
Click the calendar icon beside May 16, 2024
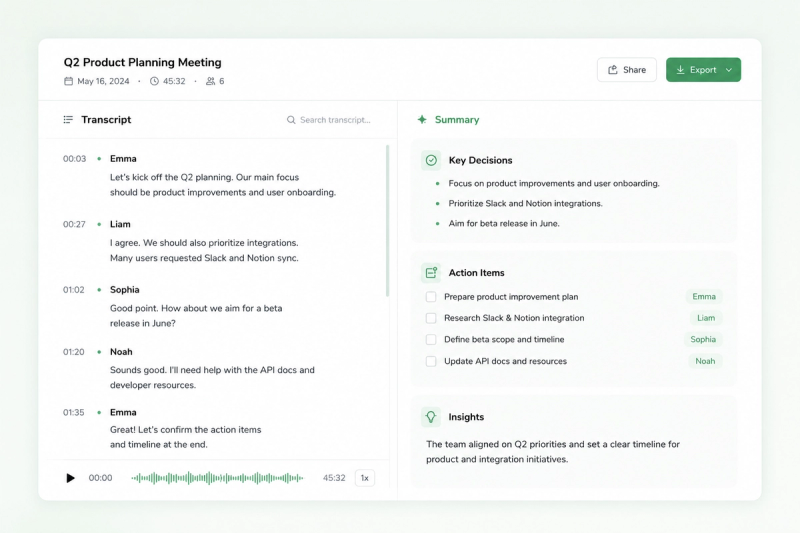pos(68,81)
